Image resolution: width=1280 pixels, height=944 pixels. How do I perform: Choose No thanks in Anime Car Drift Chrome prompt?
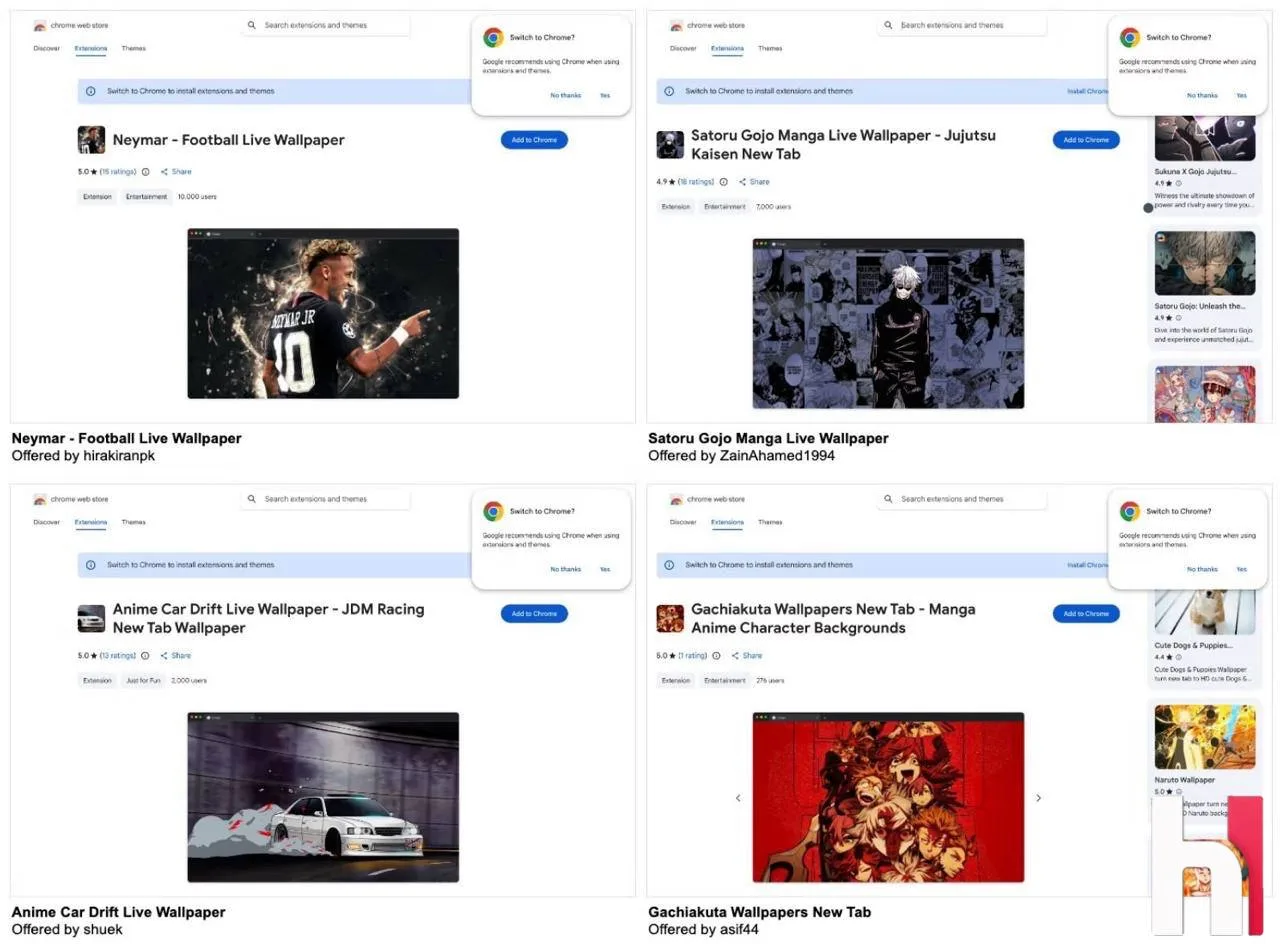coord(565,569)
